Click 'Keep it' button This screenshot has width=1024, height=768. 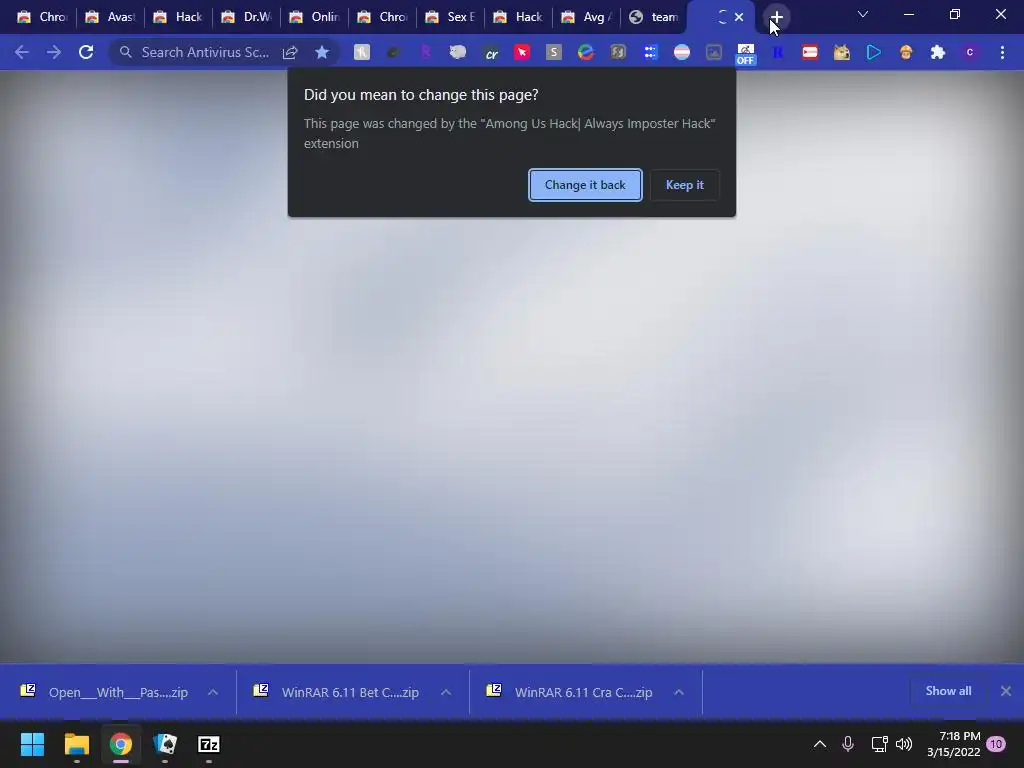coord(684,185)
